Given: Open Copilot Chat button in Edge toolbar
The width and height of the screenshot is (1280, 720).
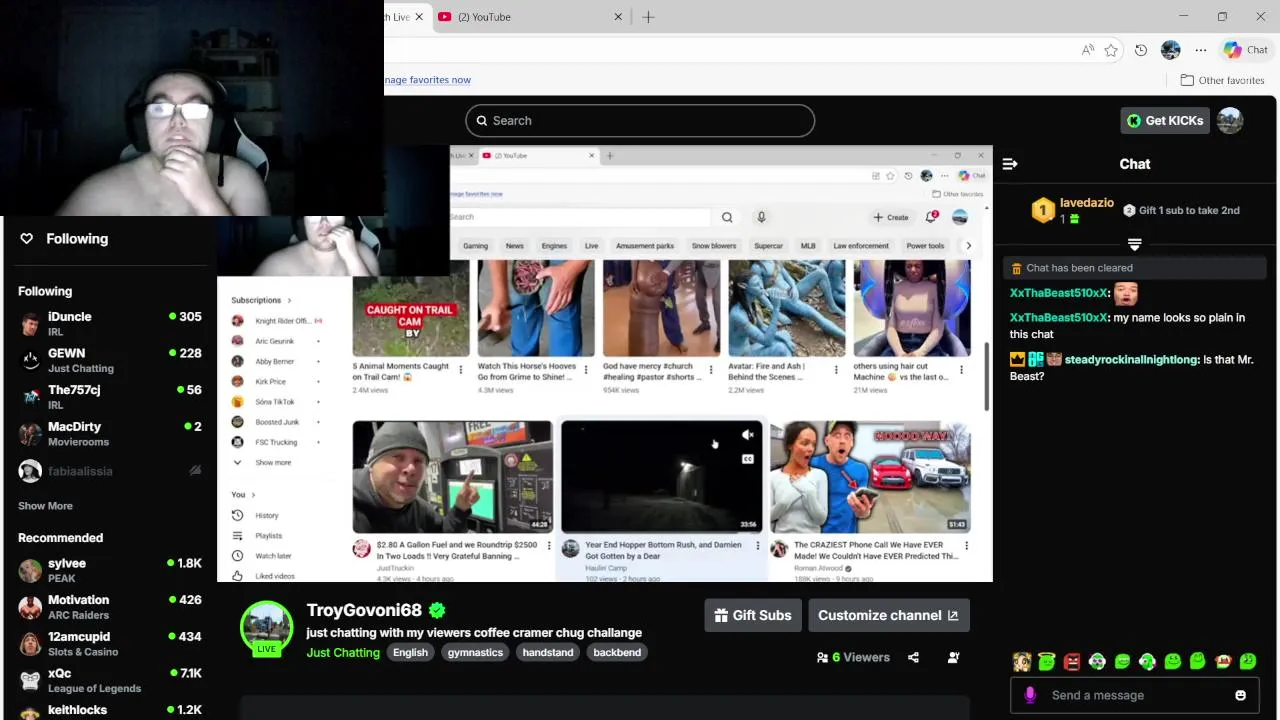Looking at the screenshot, I should point(1246,50).
